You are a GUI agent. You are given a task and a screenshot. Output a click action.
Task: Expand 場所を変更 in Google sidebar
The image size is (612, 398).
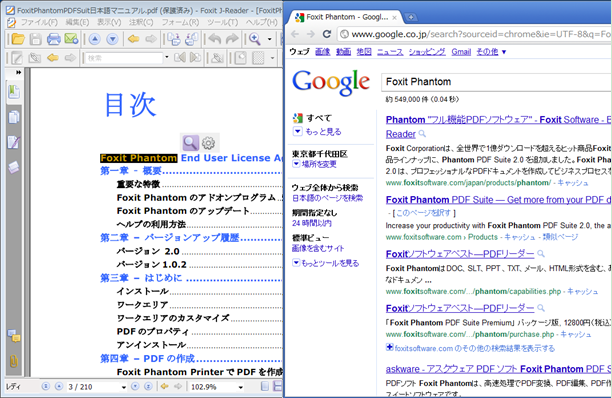point(315,164)
